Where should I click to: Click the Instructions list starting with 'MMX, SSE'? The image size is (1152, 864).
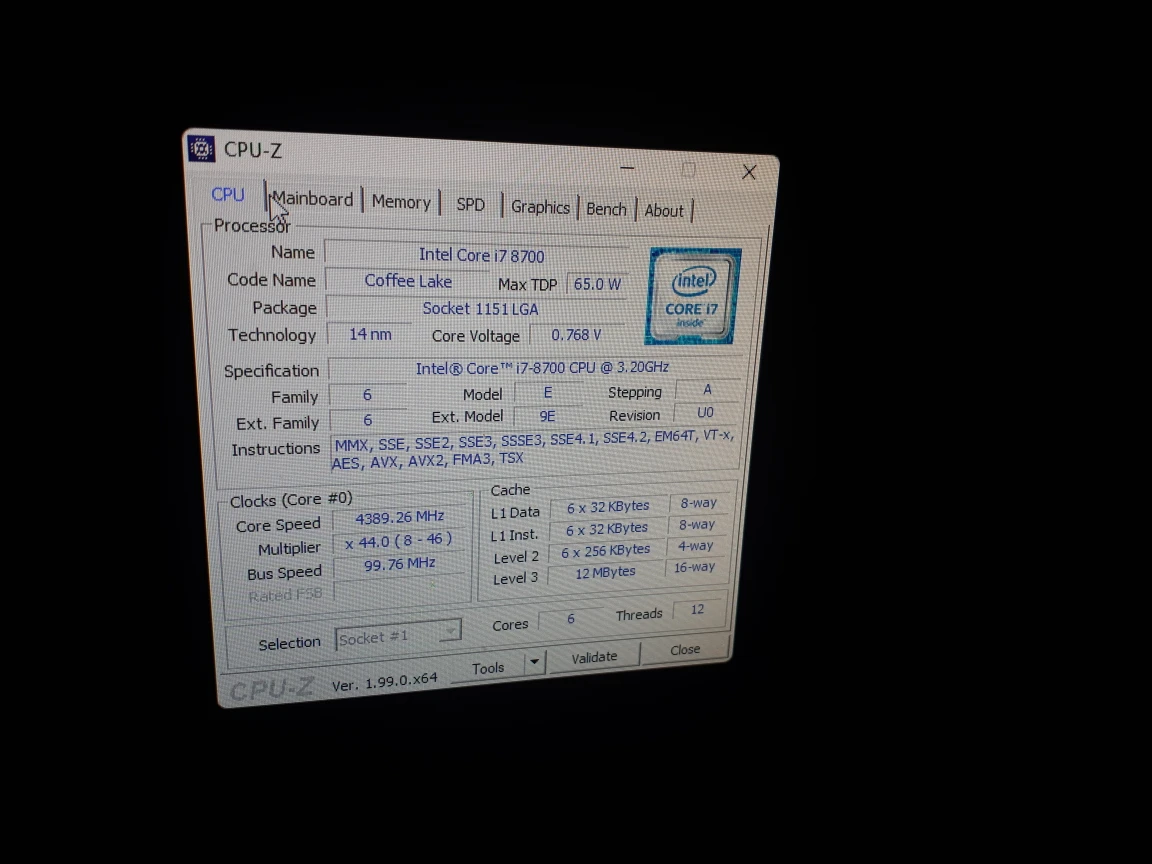(534, 448)
